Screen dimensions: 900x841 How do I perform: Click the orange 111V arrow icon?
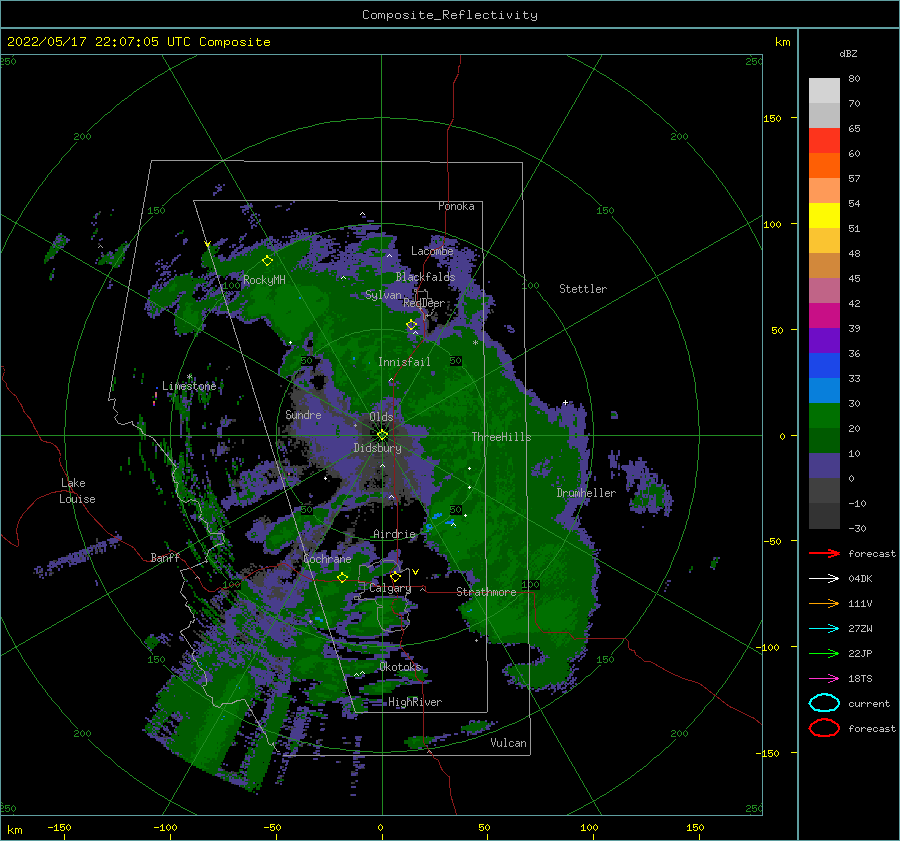point(824,603)
